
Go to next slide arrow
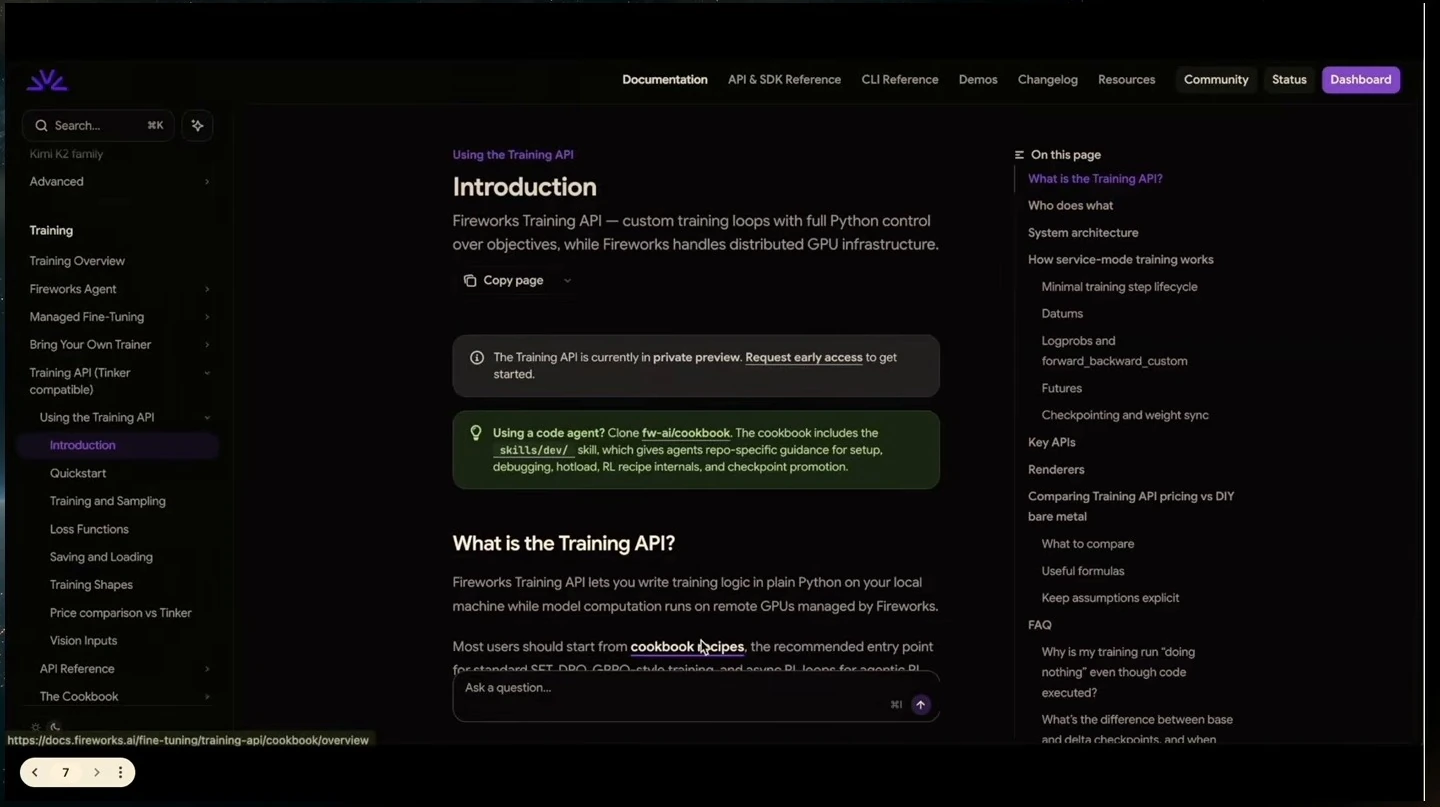tap(96, 773)
